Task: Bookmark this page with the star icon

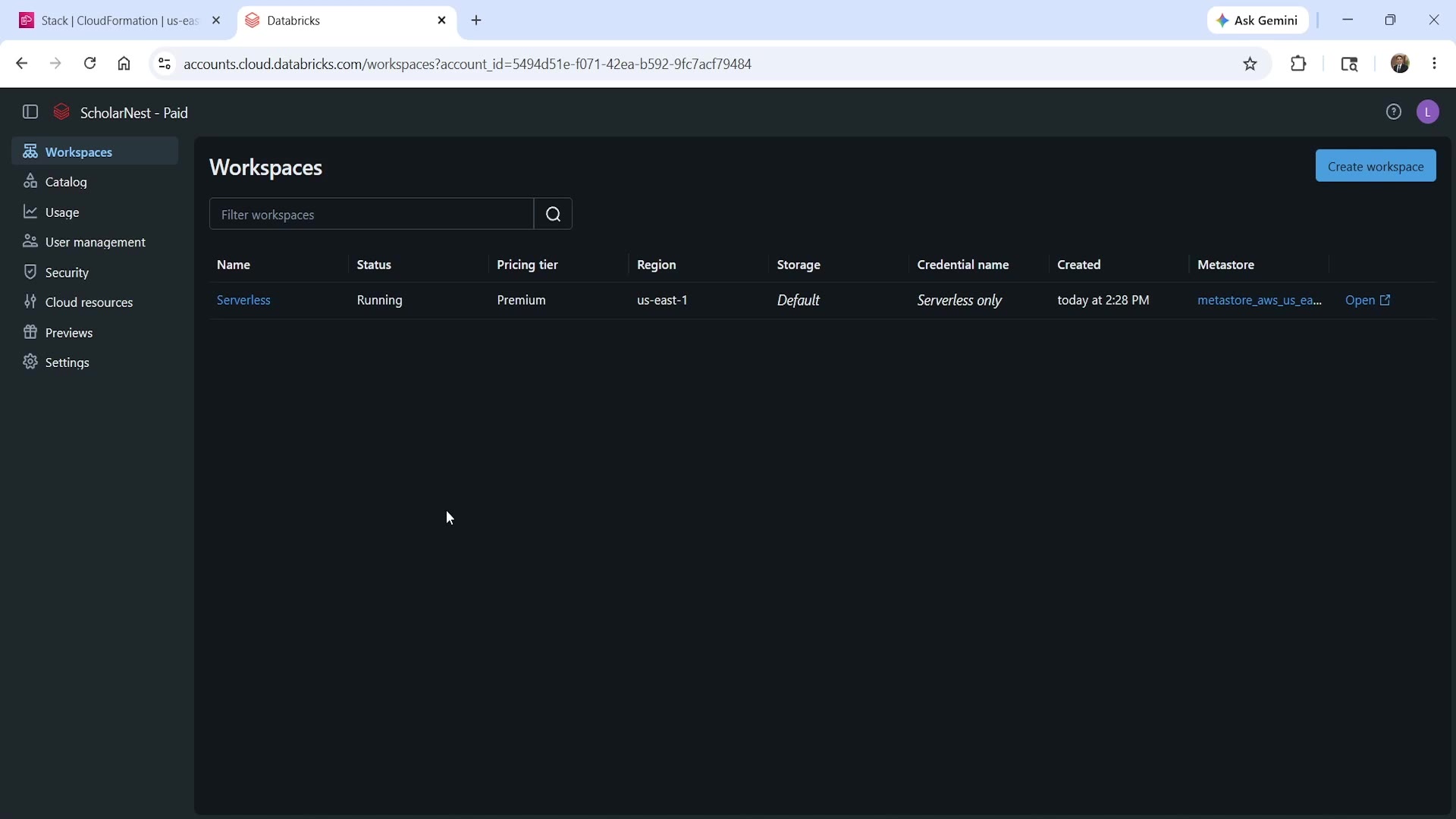Action: click(1250, 64)
